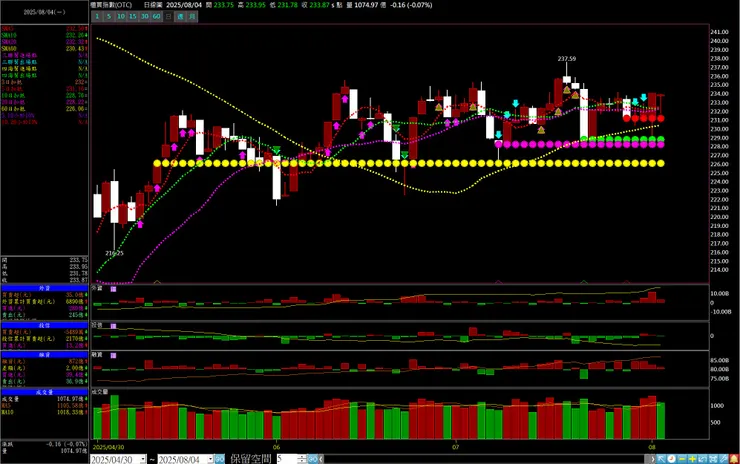Click the 成交量 label in volume panel
This screenshot has height=464, width=740.
point(100,392)
